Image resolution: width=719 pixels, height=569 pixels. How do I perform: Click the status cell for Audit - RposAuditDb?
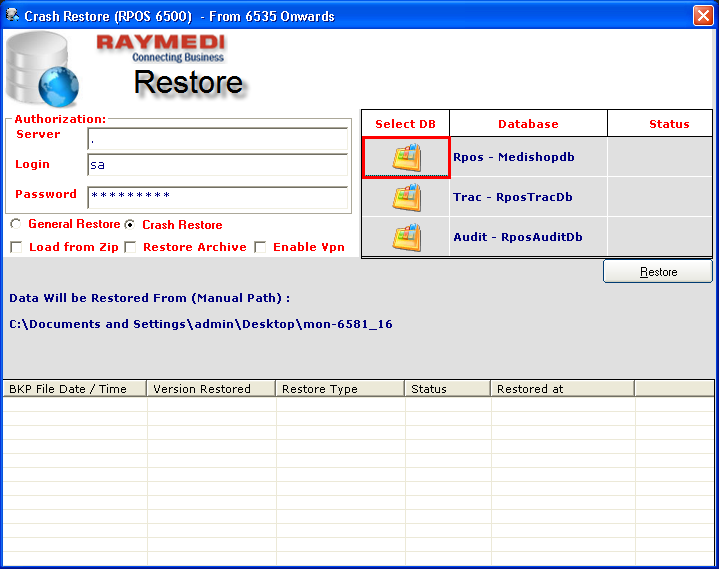coord(660,237)
